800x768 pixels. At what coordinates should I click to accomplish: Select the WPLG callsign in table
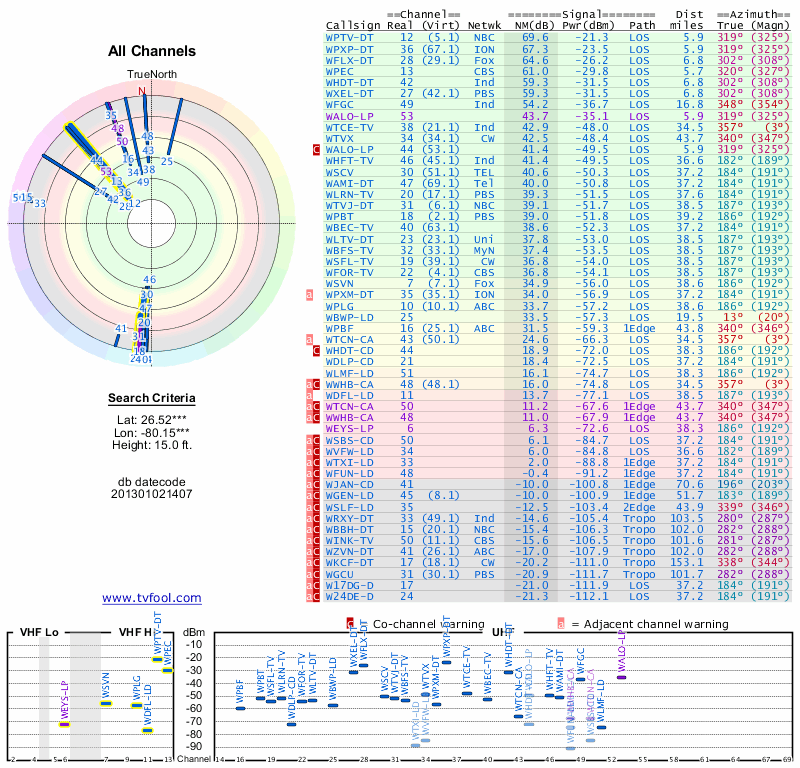[340, 306]
